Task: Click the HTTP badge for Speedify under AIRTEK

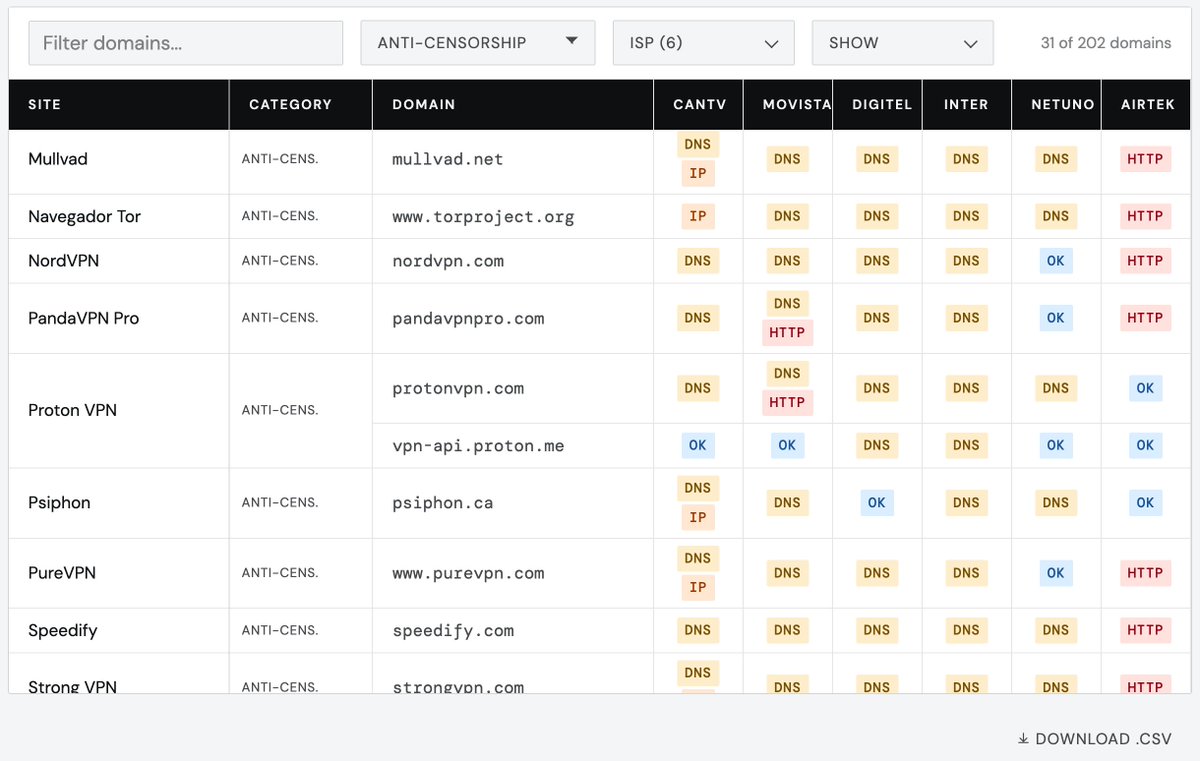Action: [x=1145, y=630]
